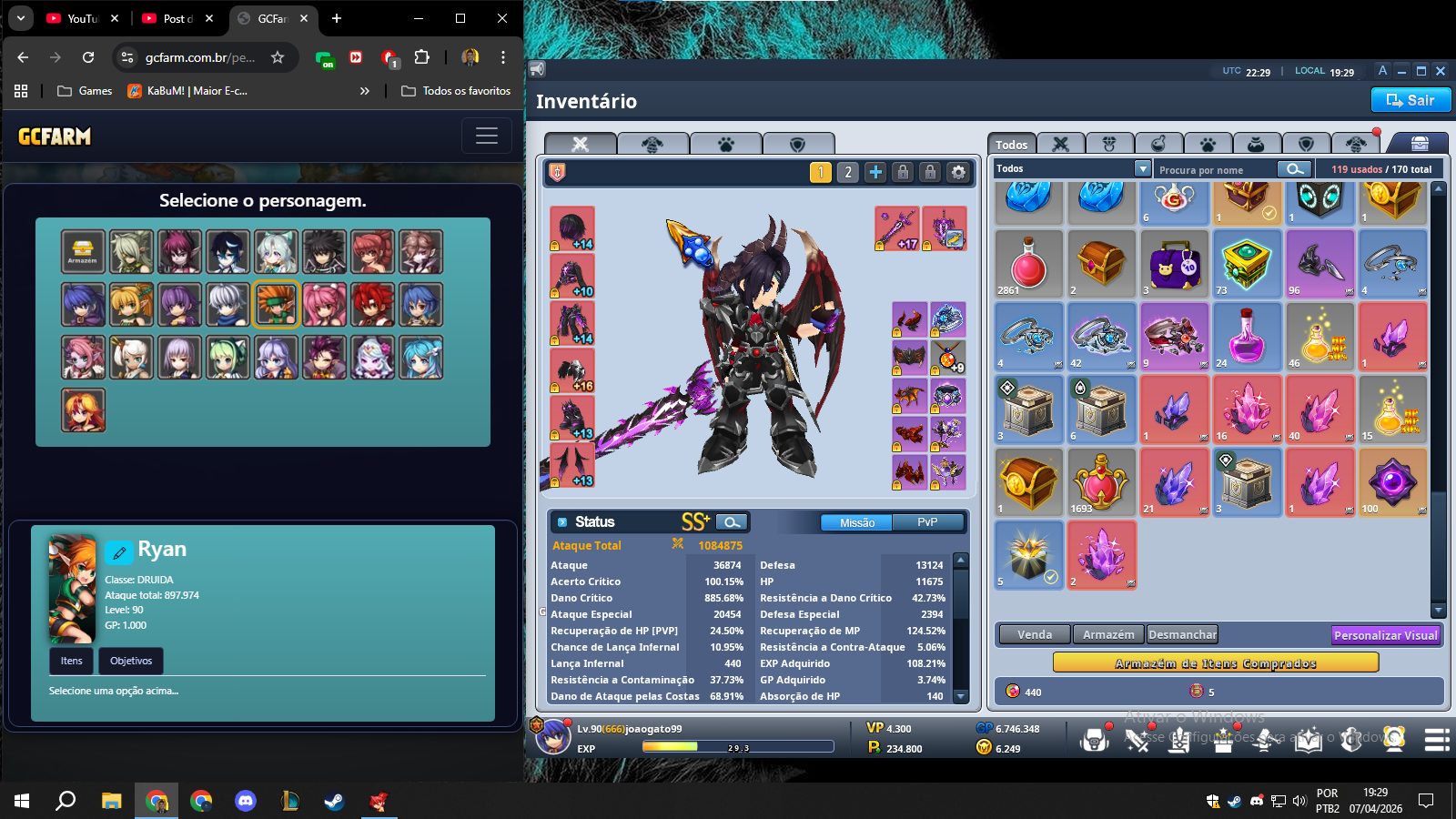This screenshot has height=819, width=1456.
Task: Click the Objetivos button under Ryan
Action: point(131,661)
